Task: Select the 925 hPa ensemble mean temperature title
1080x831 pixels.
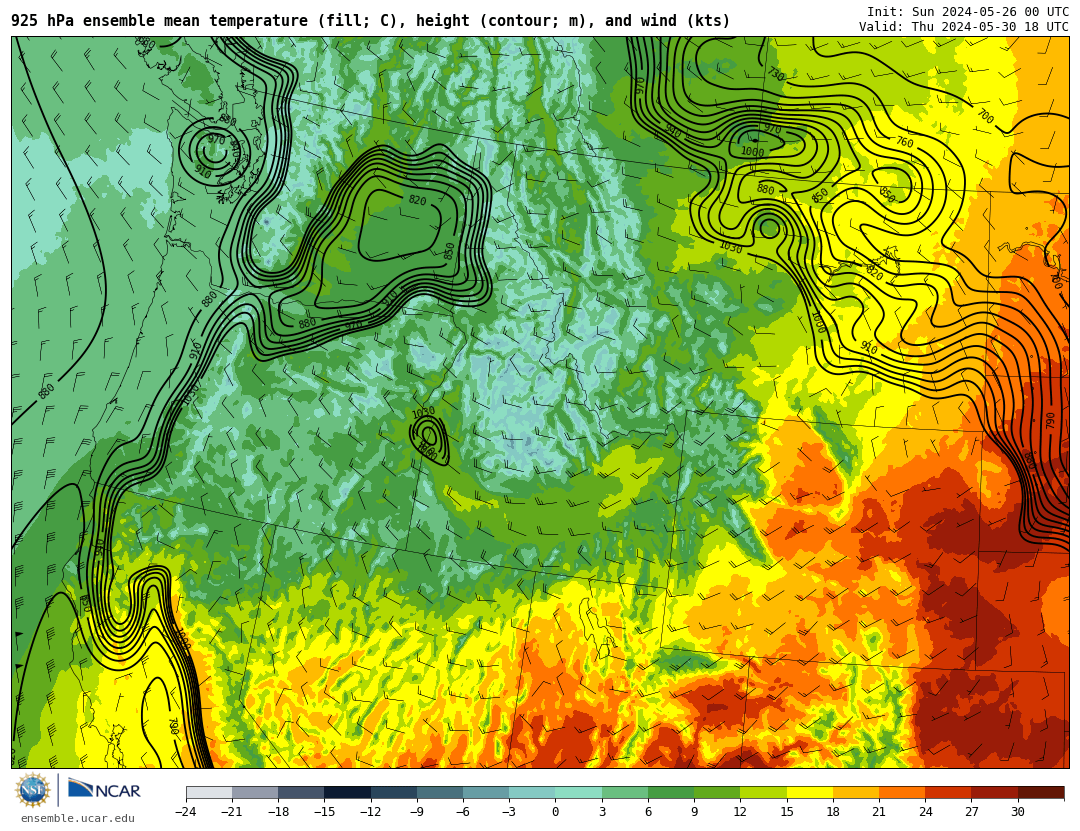Action: [x=370, y=21]
